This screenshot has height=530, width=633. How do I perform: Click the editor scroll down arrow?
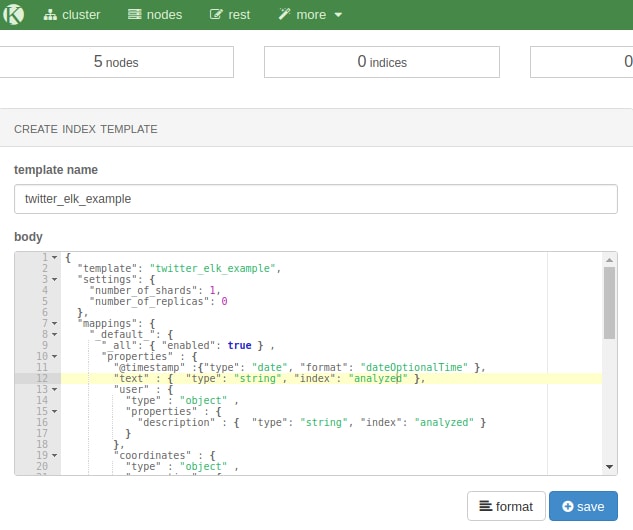point(609,467)
